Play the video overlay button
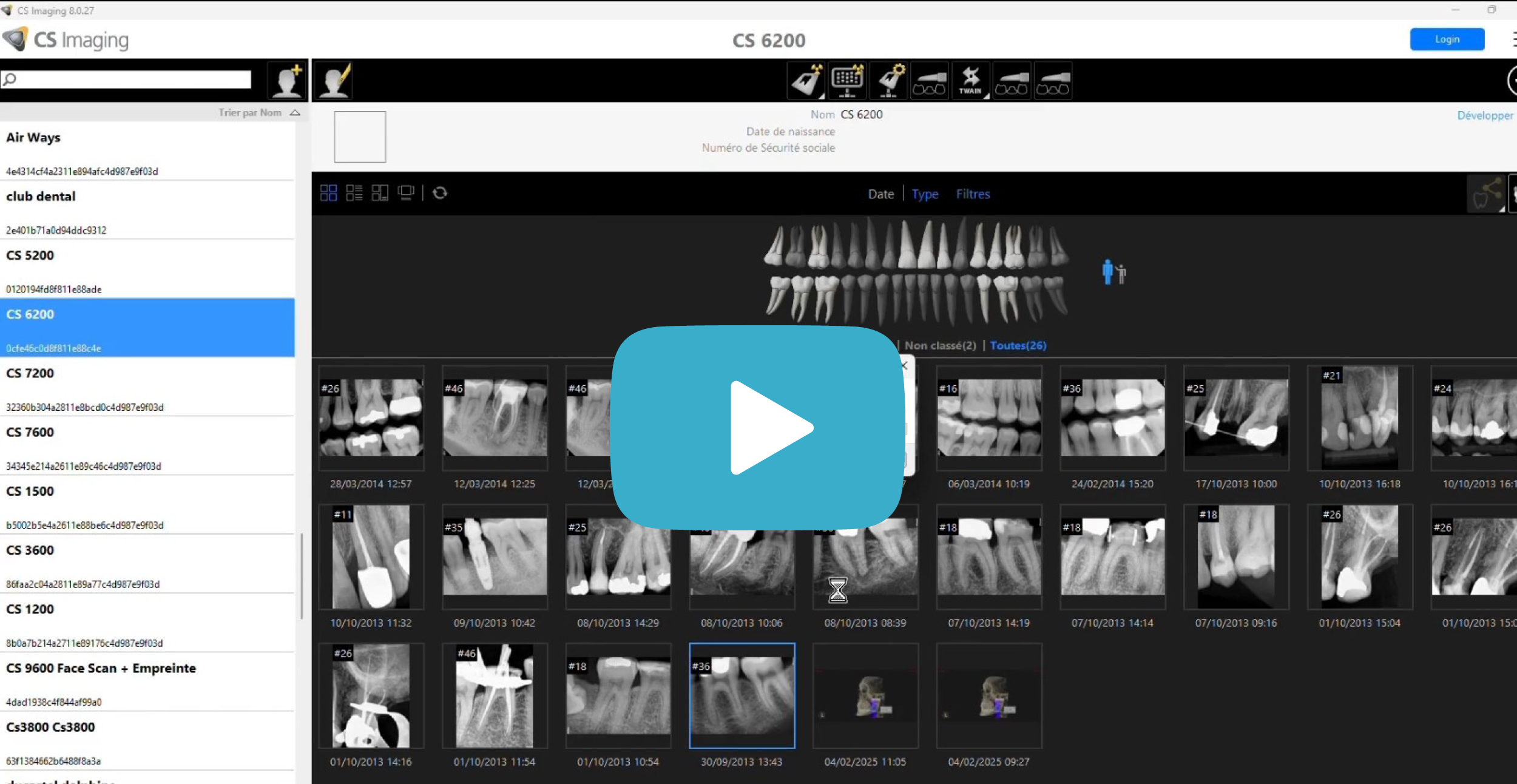 [758, 428]
